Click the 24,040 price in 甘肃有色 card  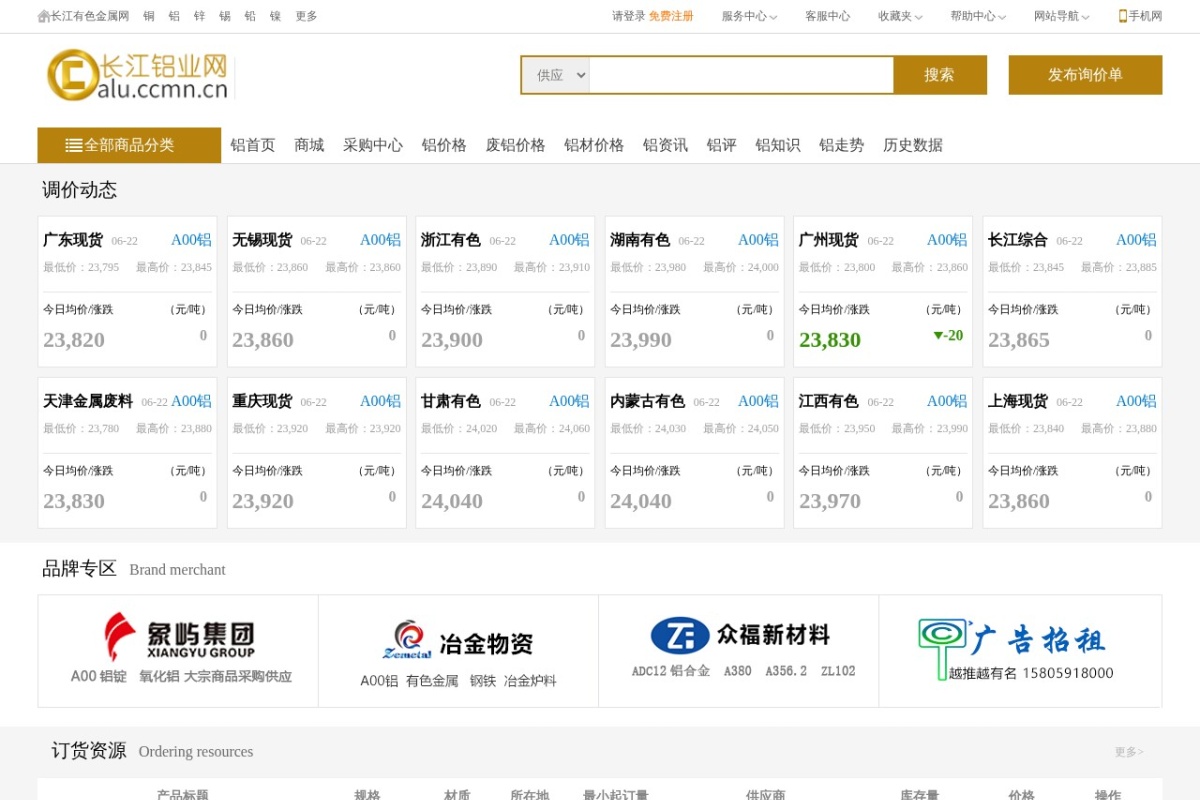point(452,501)
